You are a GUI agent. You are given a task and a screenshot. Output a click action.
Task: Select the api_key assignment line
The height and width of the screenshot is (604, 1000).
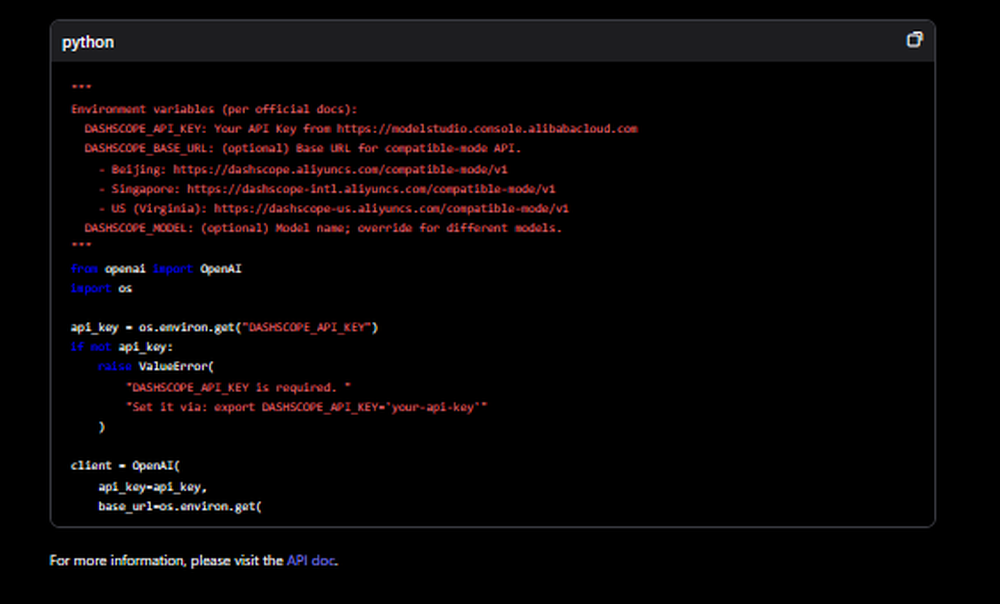coord(224,327)
